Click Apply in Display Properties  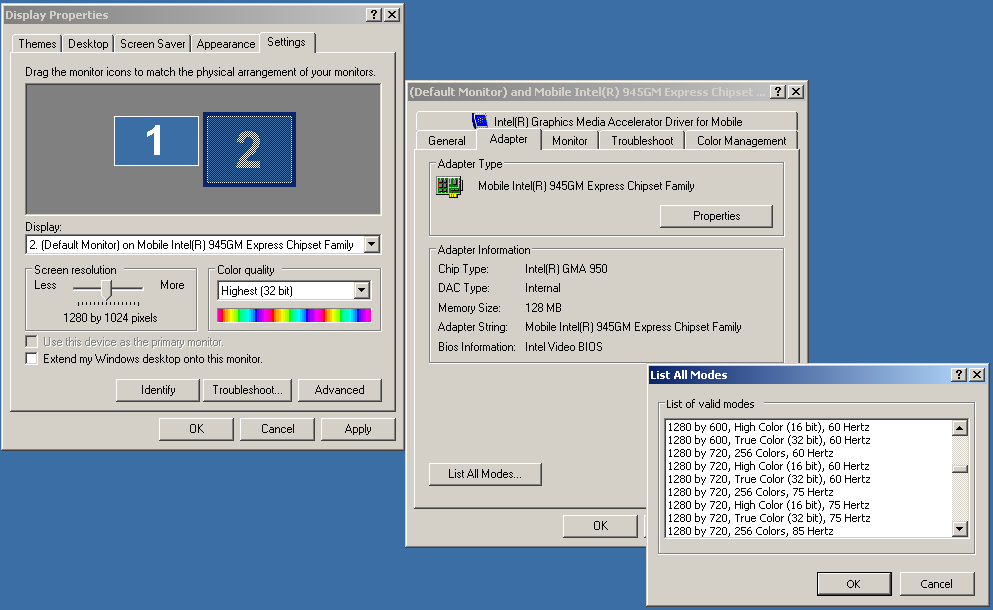click(x=358, y=429)
